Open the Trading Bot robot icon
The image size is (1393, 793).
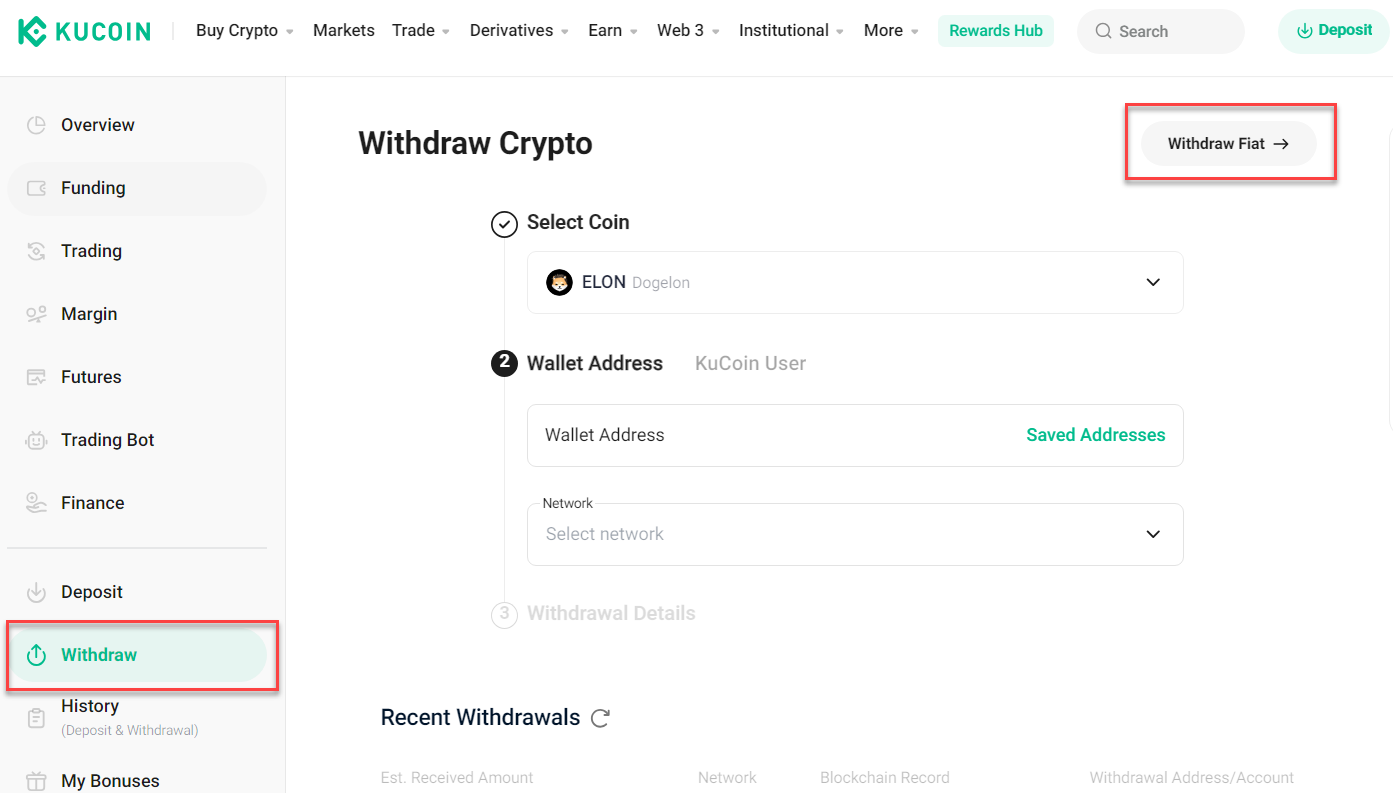tap(36, 440)
